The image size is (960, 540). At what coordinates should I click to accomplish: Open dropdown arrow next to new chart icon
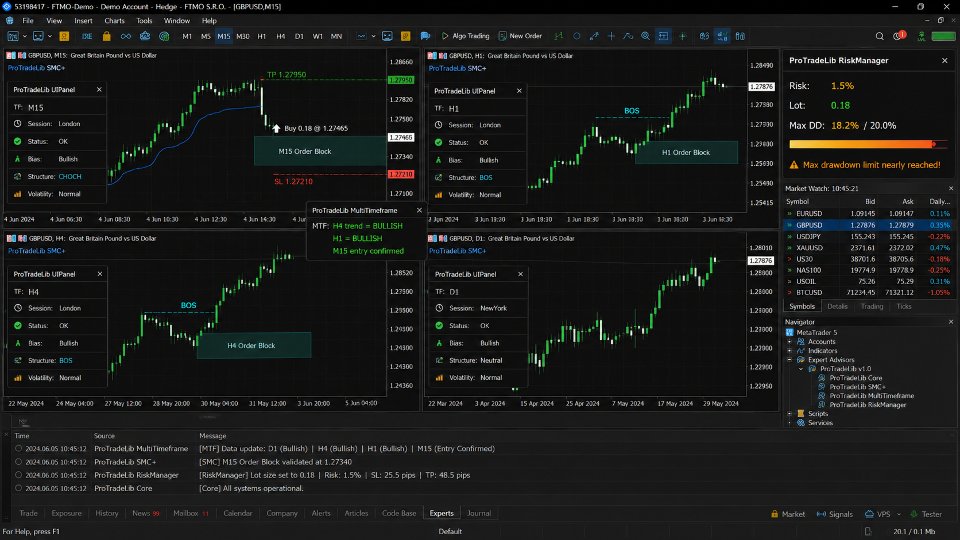point(24,36)
